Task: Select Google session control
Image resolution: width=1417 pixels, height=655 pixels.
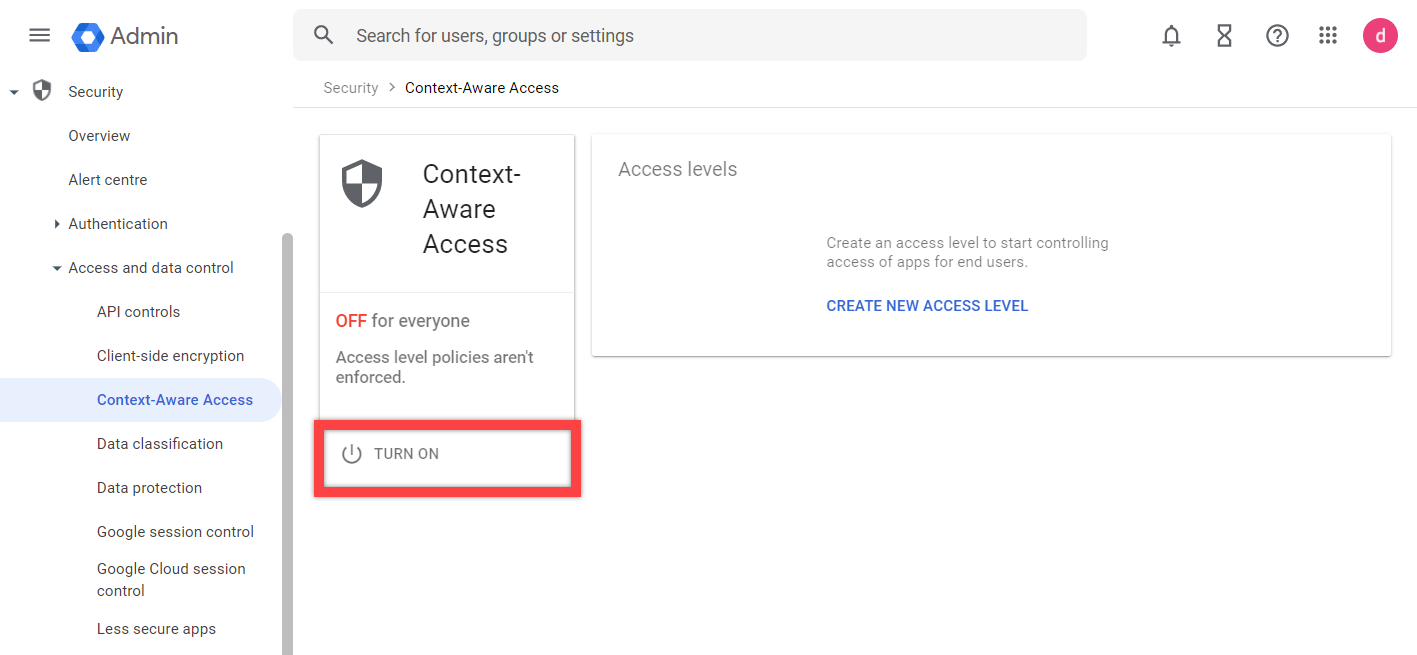Action: coord(175,532)
